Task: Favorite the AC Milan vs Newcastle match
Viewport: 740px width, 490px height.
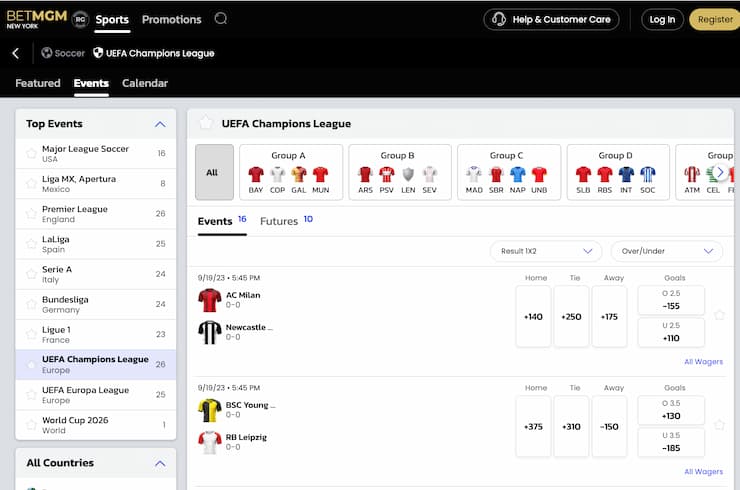Action: [719, 315]
